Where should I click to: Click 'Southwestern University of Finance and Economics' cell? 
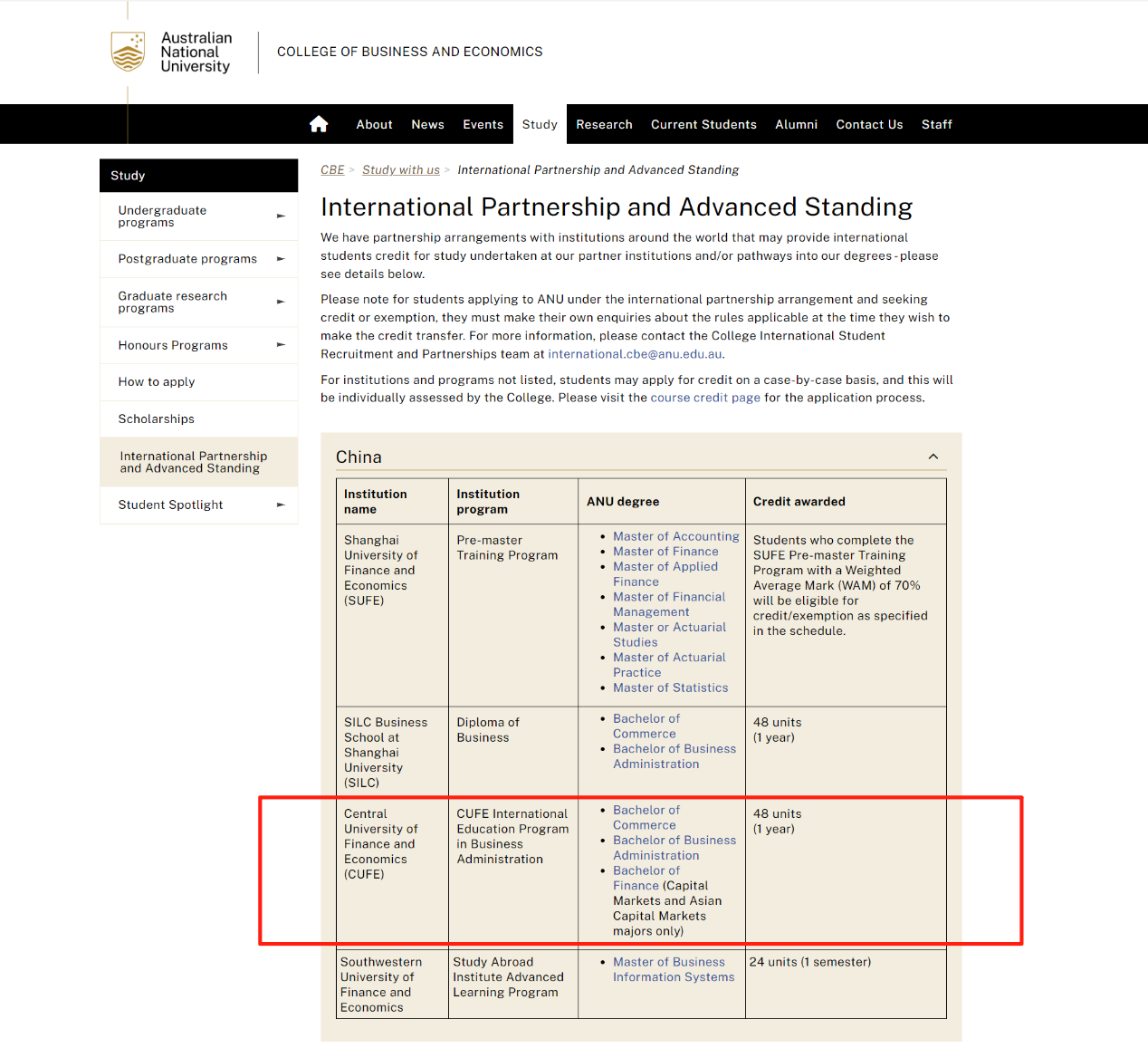[392, 983]
